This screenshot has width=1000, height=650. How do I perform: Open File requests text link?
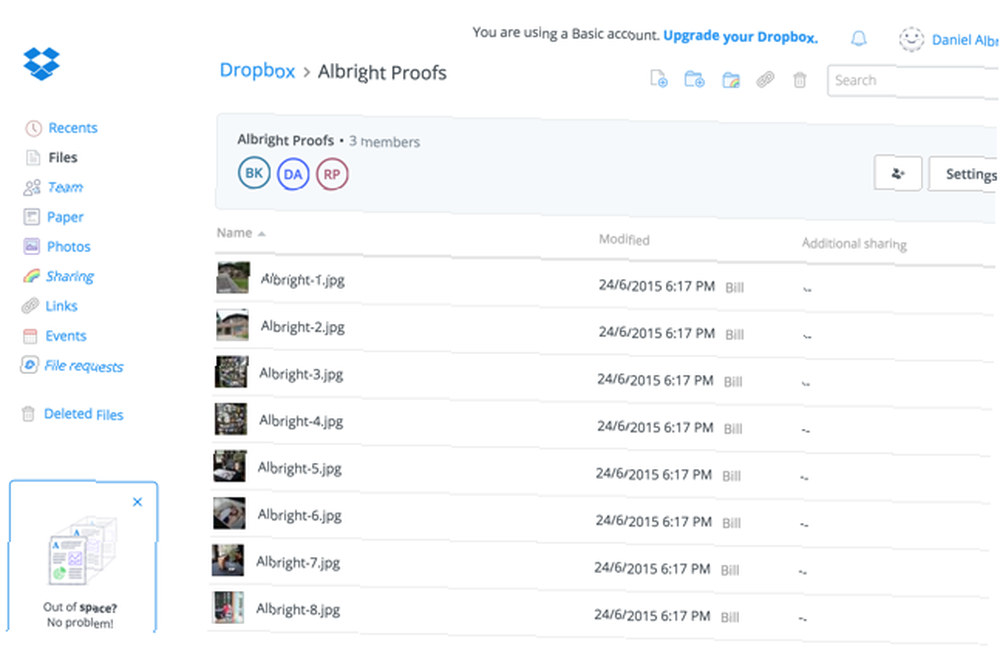[x=84, y=366]
